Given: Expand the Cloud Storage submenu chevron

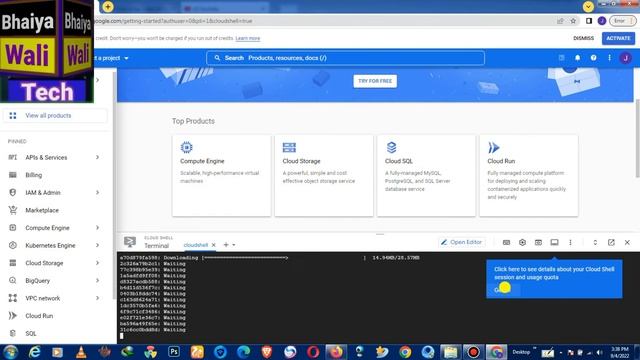Looking at the screenshot, I should tap(97, 262).
